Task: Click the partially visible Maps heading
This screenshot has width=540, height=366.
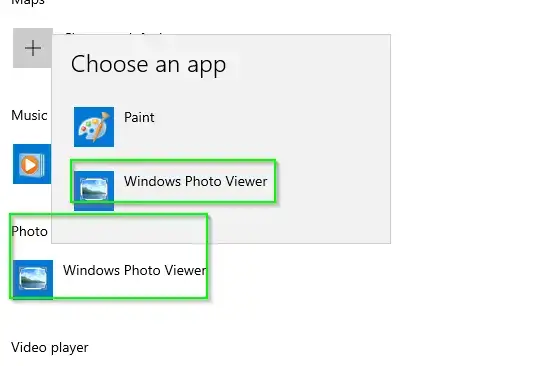Action: click(28, 3)
